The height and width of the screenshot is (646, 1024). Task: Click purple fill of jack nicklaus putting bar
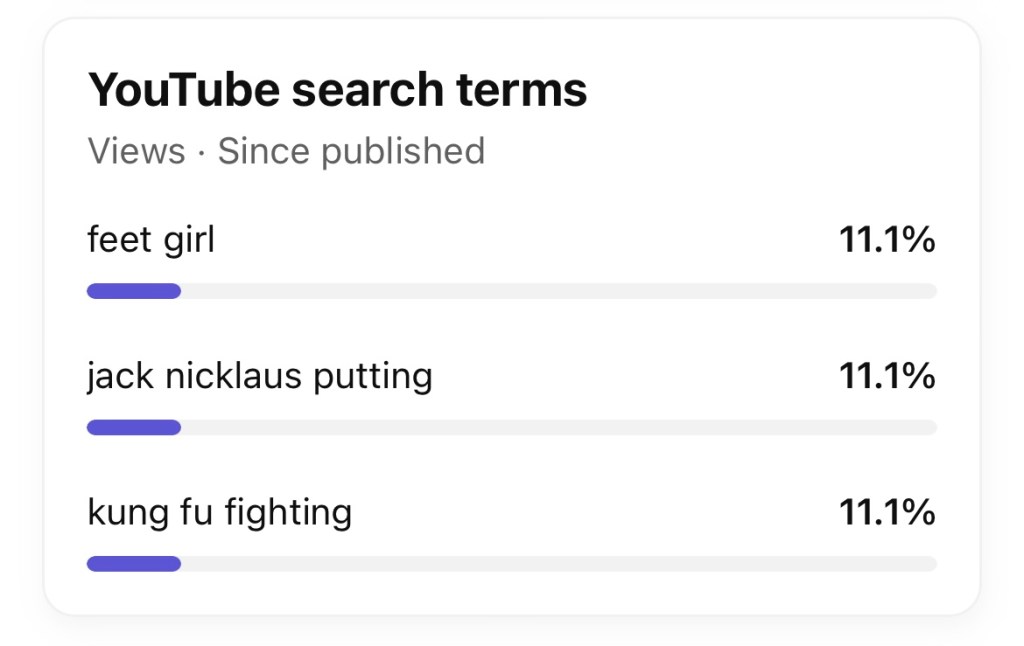tap(134, 428)
